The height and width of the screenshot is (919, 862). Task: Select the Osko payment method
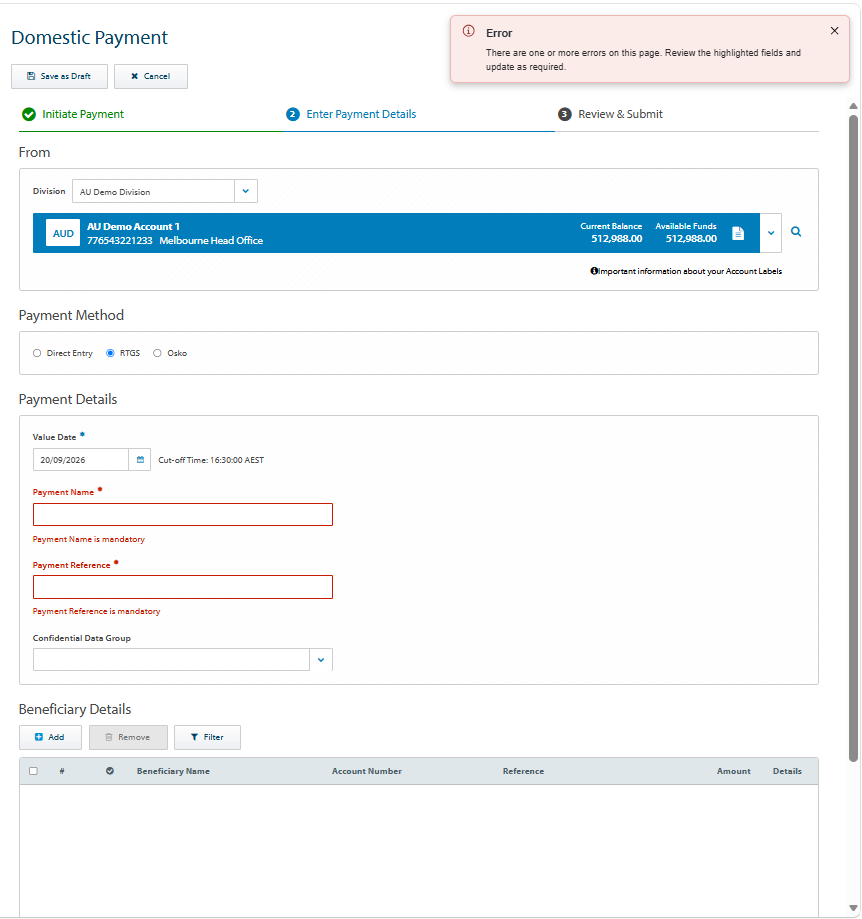[157, 353]
